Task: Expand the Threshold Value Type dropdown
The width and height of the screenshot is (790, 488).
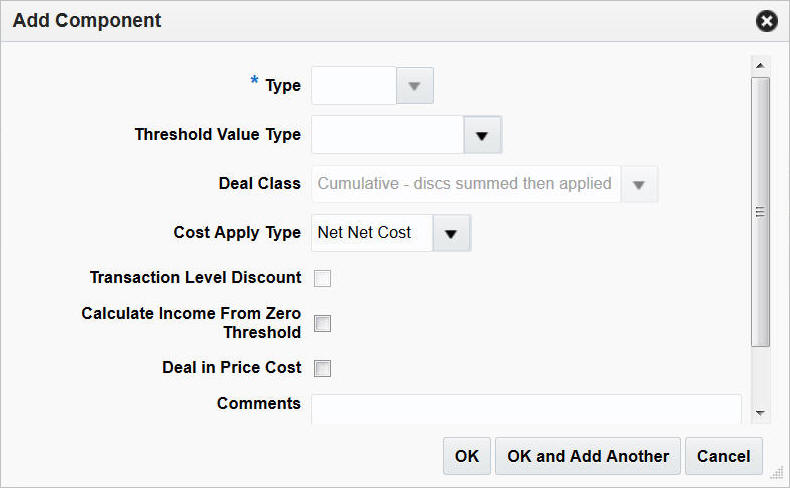Action: click(x=482, y=135)
